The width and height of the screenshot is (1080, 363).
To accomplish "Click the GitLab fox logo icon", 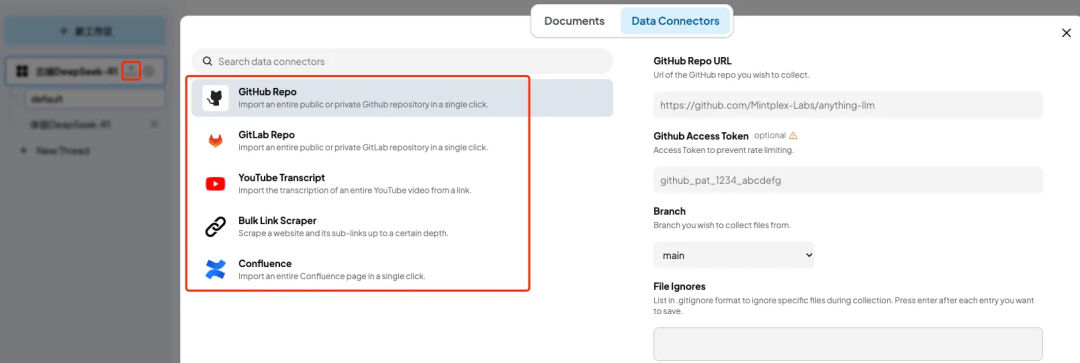I will (x=216, y=141).
